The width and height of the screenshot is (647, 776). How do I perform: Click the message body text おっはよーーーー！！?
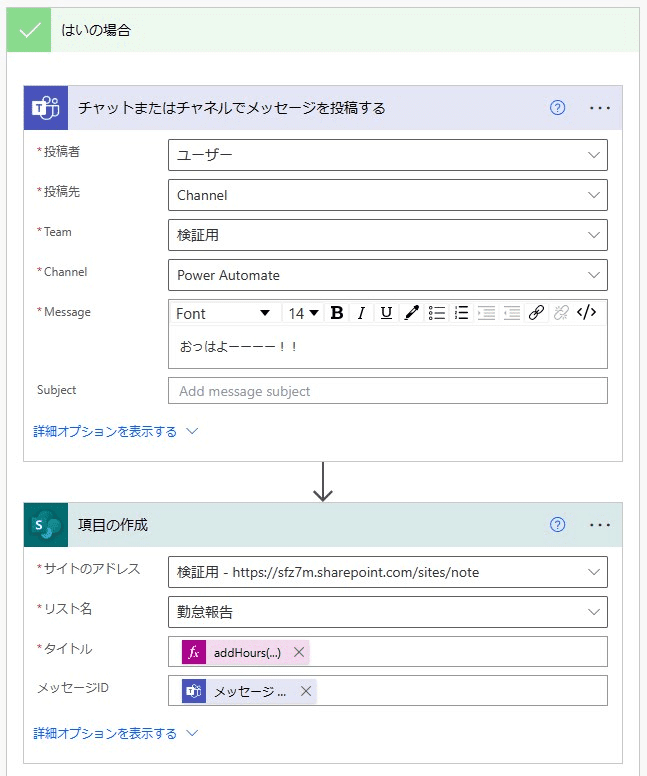point(238,346)
